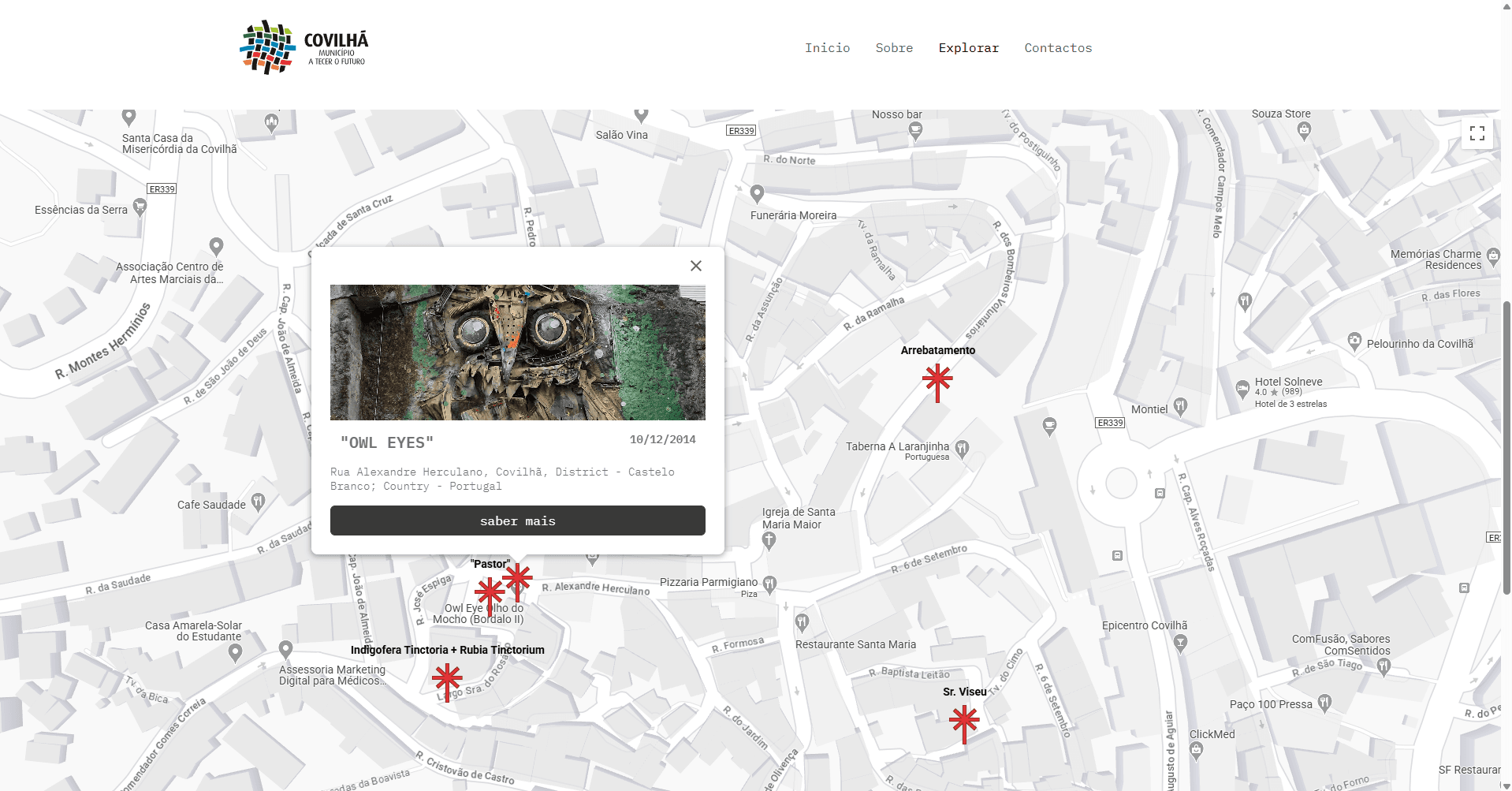Click the Rua Alexandre Herculano address text

click(x=502, y=479)
